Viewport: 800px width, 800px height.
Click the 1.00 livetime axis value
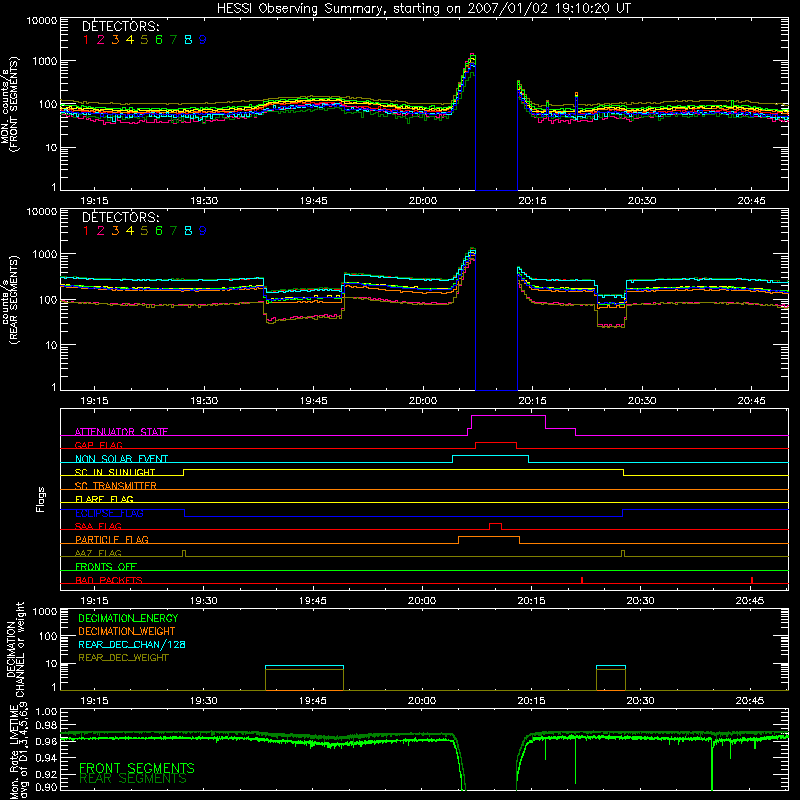[46, 711]
